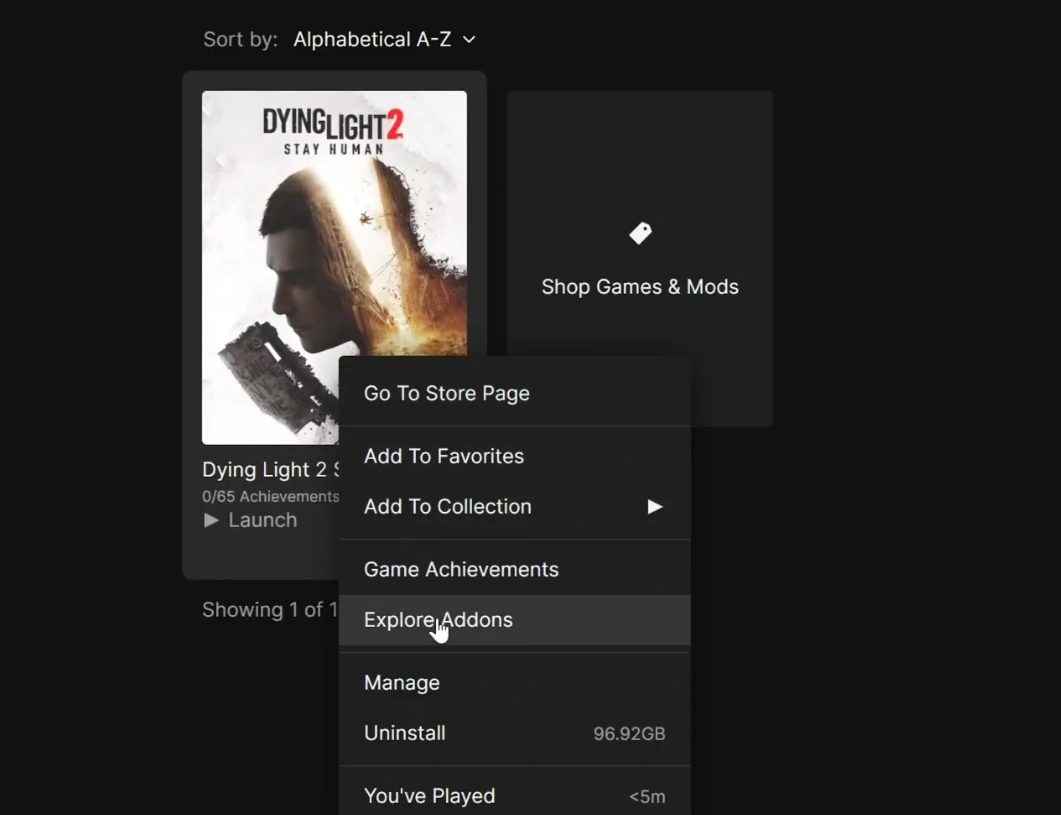The width and height of the screenshot is (1061, 815).
Task: Click the Showing 1 of 1 text
Action: coord(270,610)
